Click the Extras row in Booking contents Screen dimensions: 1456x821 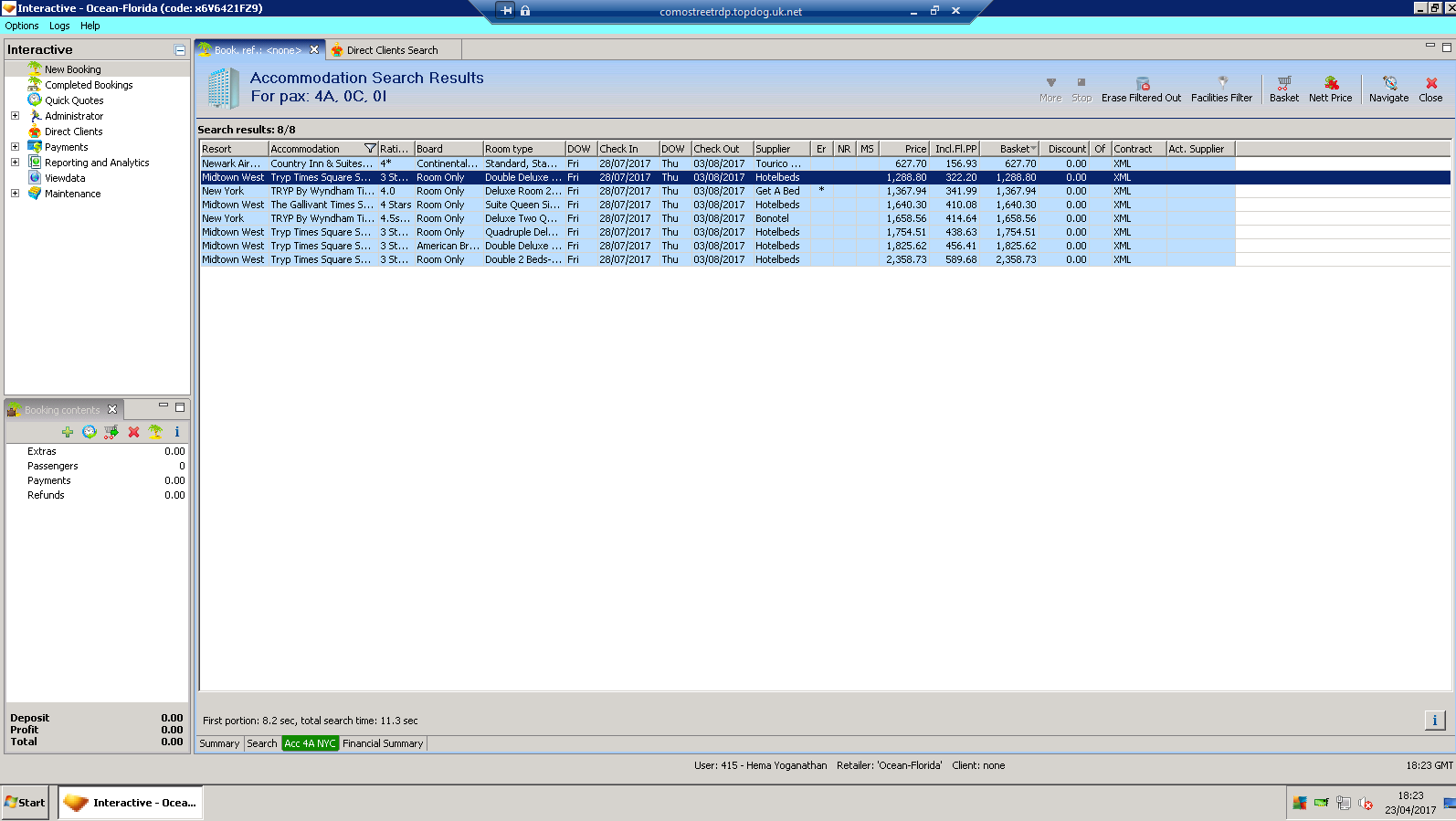(97, 451)
